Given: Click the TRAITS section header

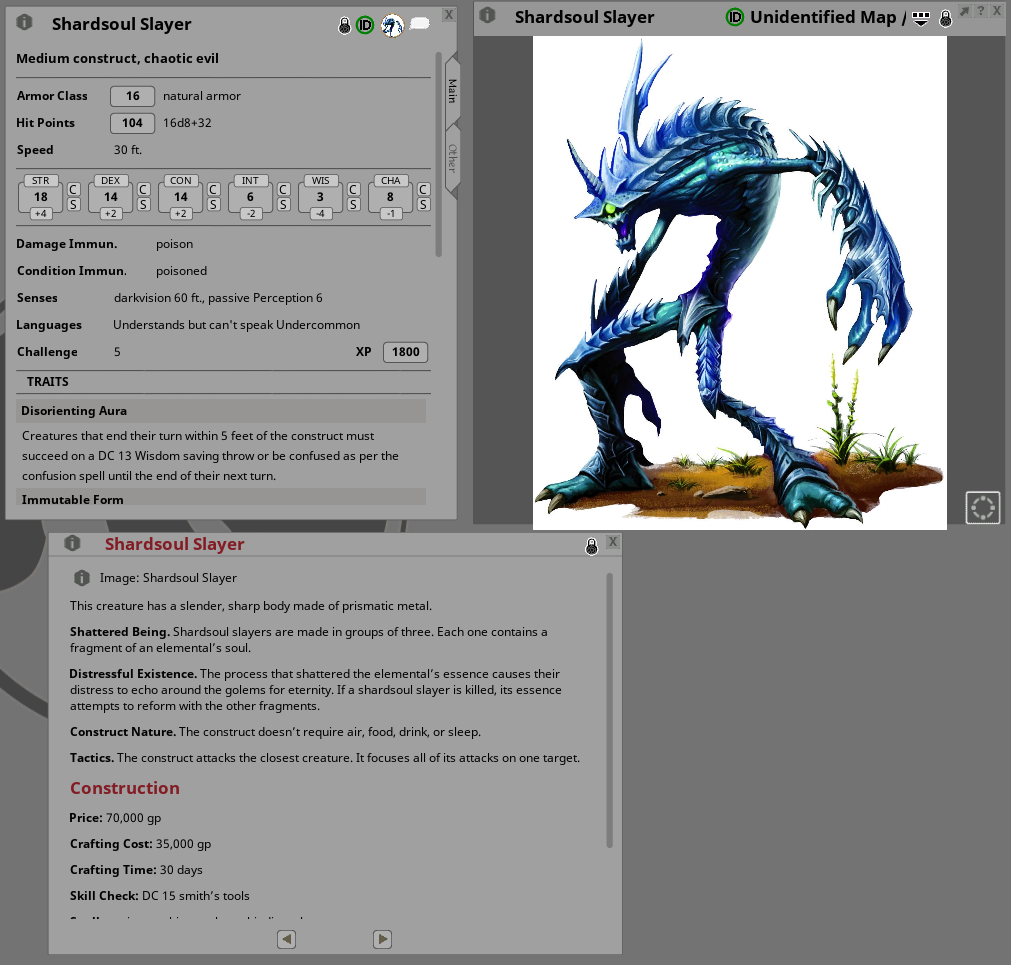Looking at the screenshot, I should [48, 382].
